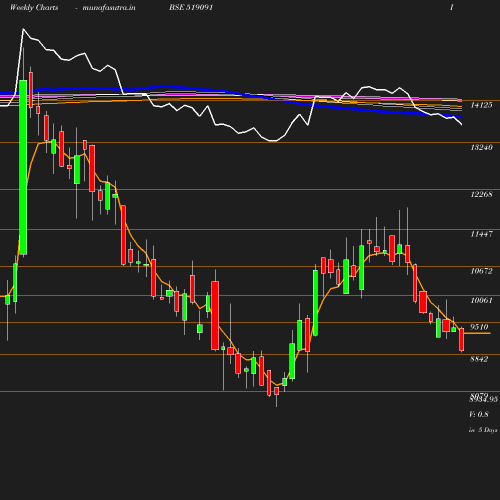
Task: Click the 'in 5 Days' label
Action: 483,430
